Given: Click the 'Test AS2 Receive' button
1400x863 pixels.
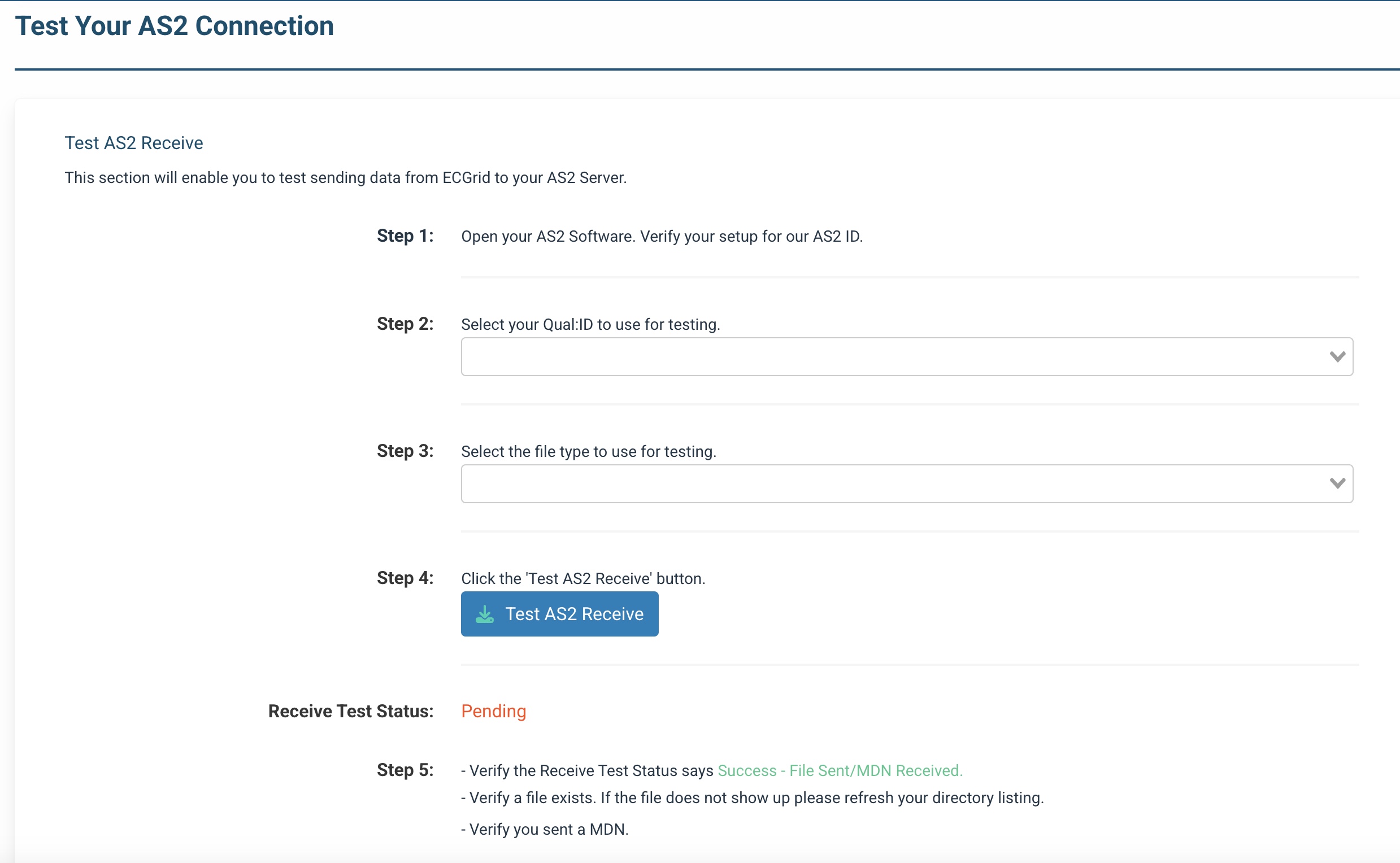Looking at the screenshot, I should point(559,613).
